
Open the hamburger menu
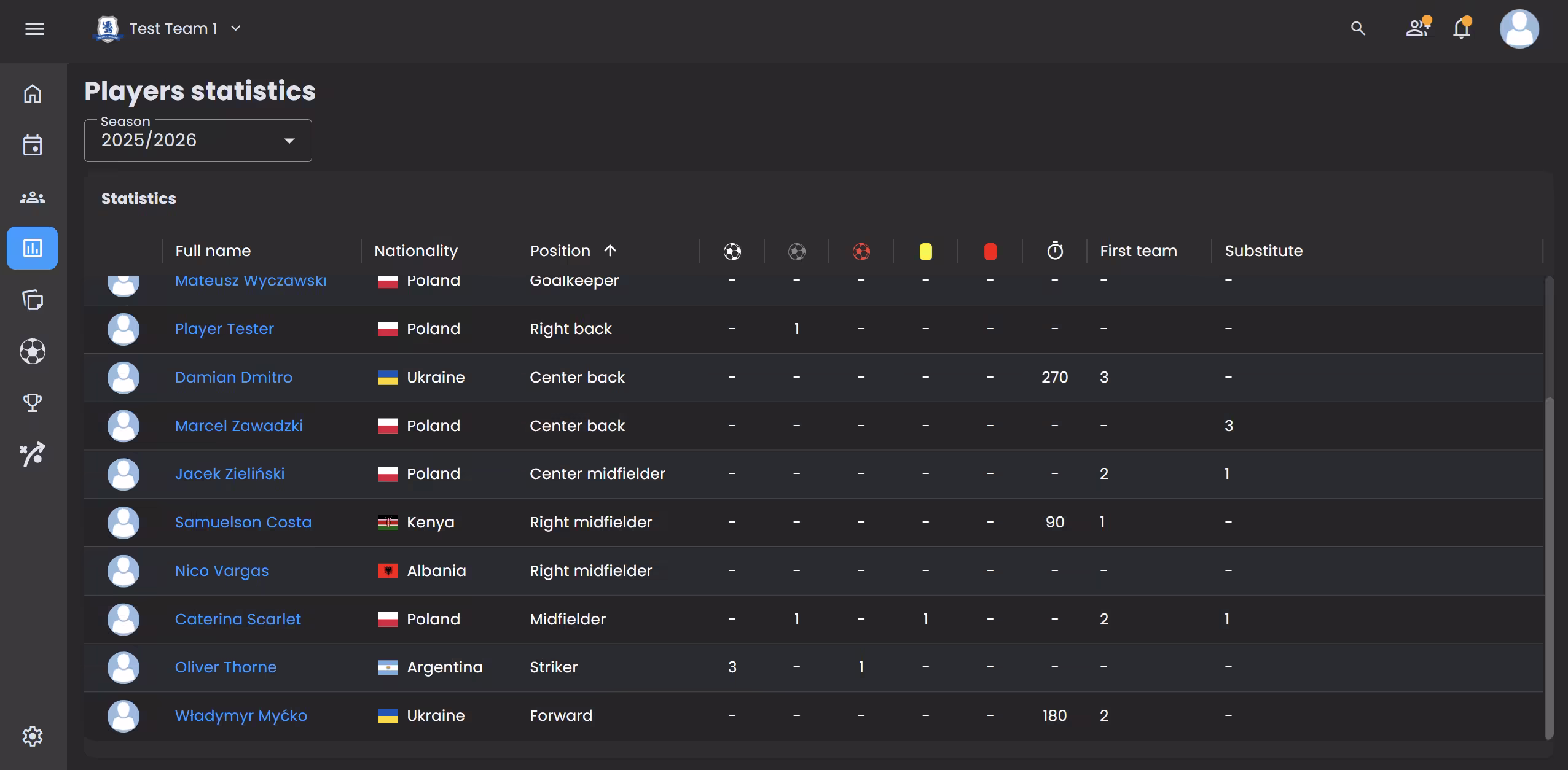pos(35,28)
